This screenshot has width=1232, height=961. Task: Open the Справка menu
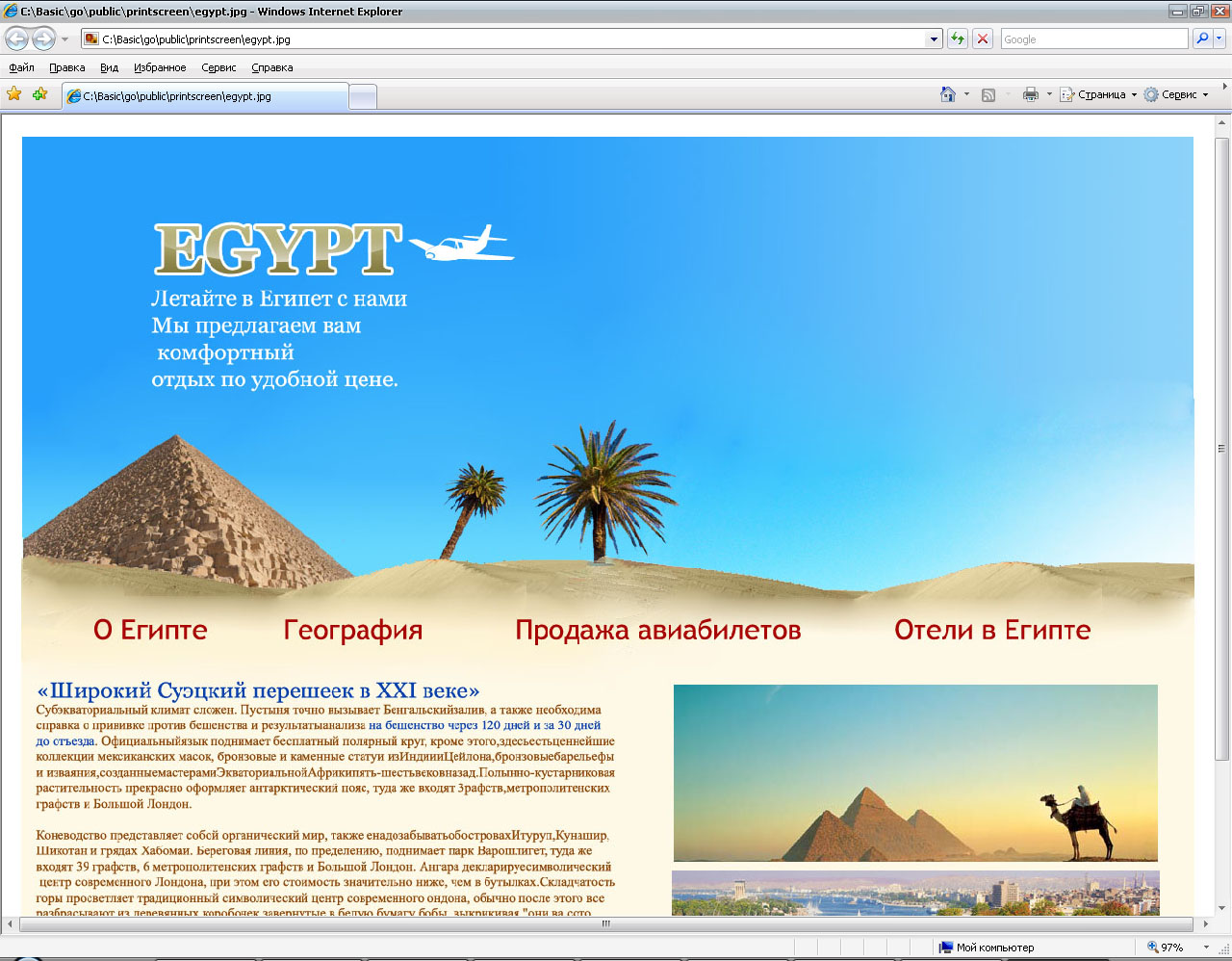pyautogui.click(x=272, y=67)
